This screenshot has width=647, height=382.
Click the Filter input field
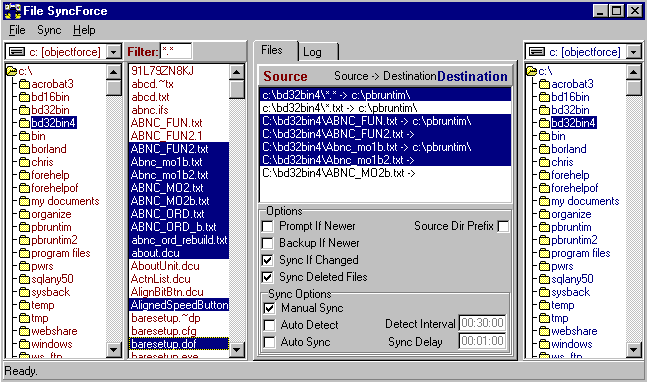click(x=176, y=52)
